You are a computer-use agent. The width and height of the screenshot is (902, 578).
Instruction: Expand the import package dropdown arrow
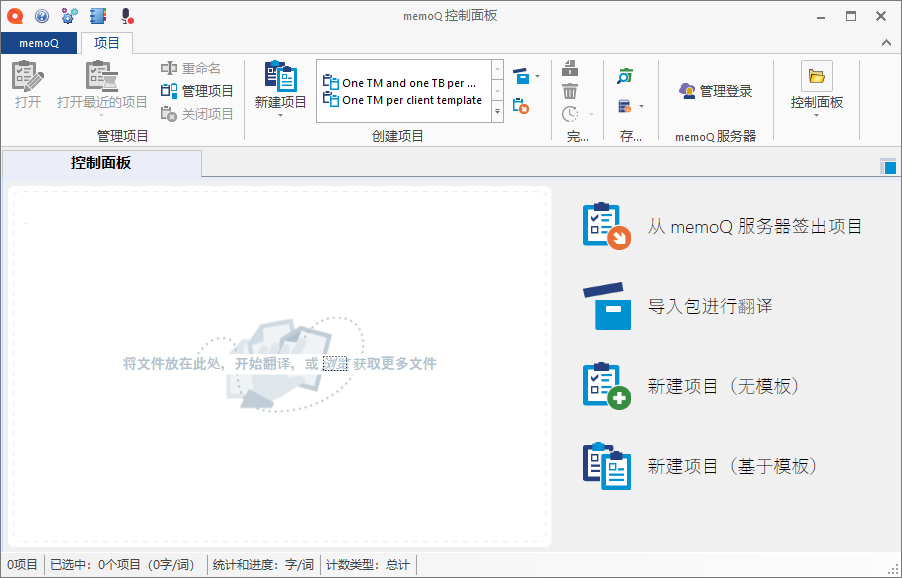[x=538, y=76]
